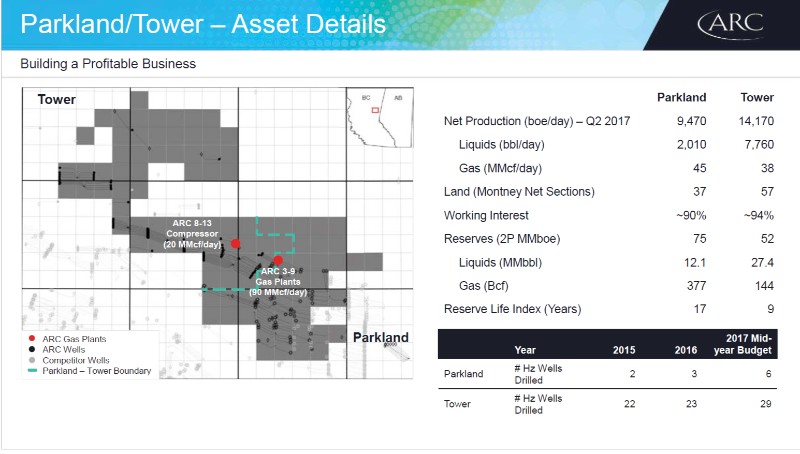
Task: Select the Net Production (boe/day) – Q2 2017 row label
Action: pyautogui.click(x=537, y=121)
